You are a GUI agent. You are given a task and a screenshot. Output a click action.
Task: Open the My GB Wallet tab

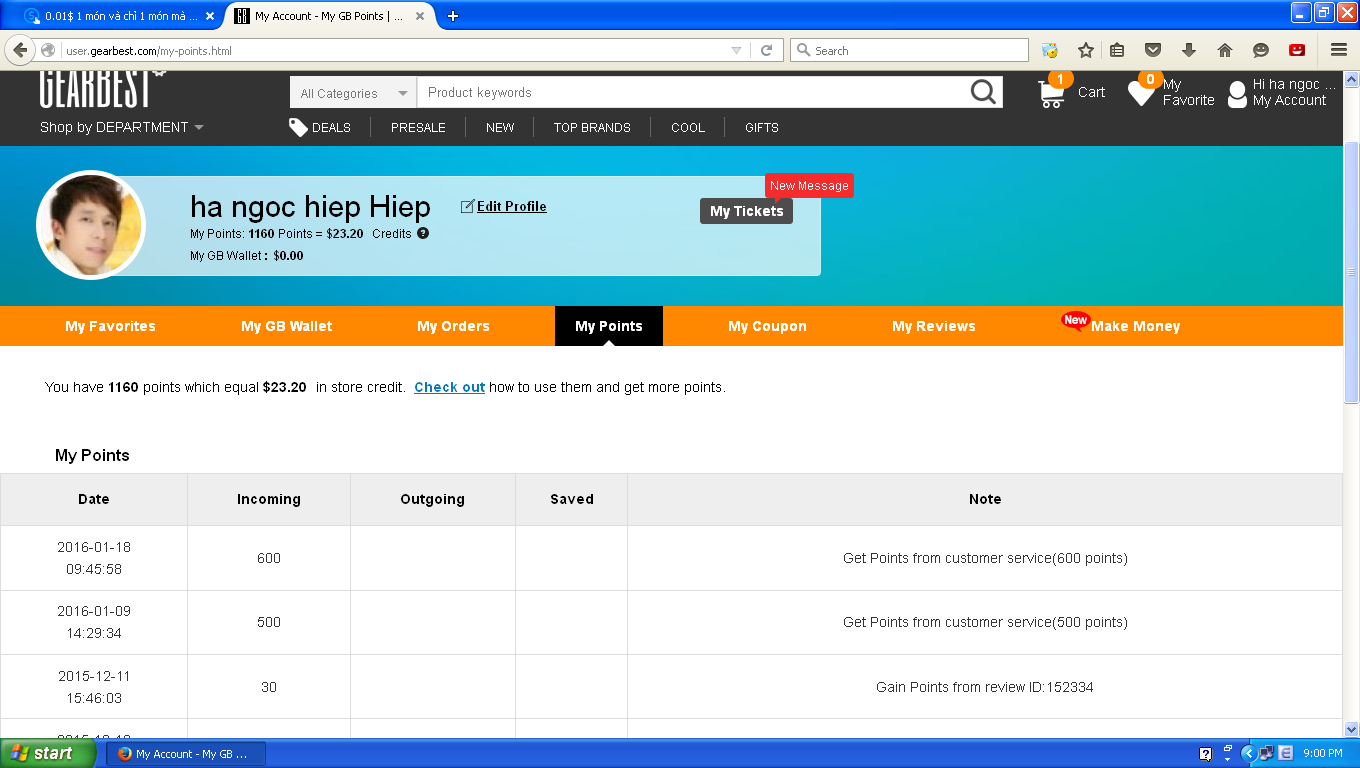tap(287, 326)
